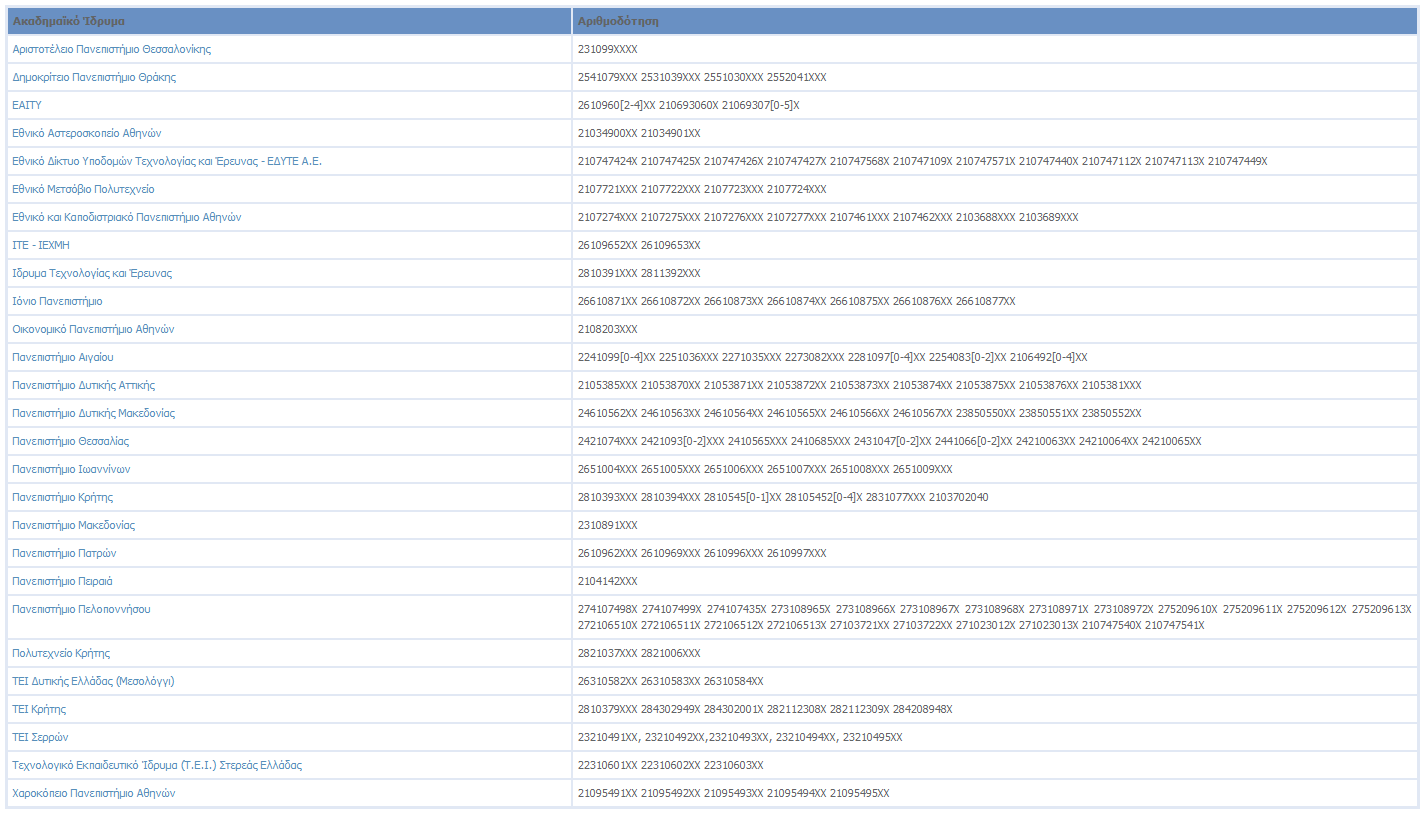1428x816 pixels.
Task: Open Χαροκόπειο Πανεπιστήμιο Αθηνών link
Action: point(94,793)
